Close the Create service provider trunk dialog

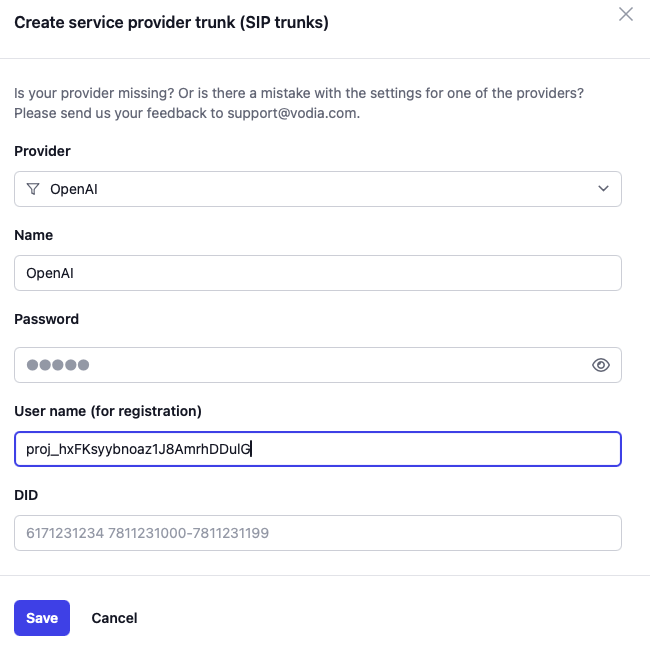pyautogui.click(x=626, y=14)
